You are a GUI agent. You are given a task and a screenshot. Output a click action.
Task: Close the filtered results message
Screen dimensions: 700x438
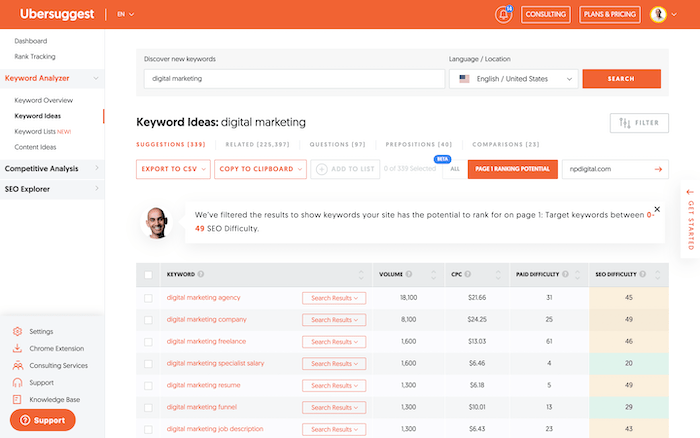pos(657,209)
